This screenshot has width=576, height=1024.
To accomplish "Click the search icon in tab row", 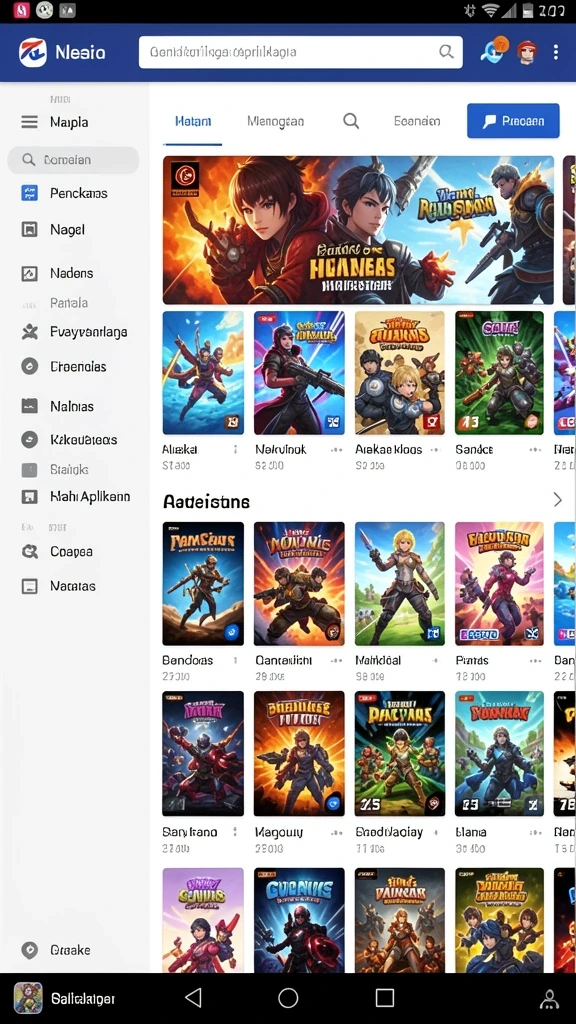I will (x=351, y=121).
